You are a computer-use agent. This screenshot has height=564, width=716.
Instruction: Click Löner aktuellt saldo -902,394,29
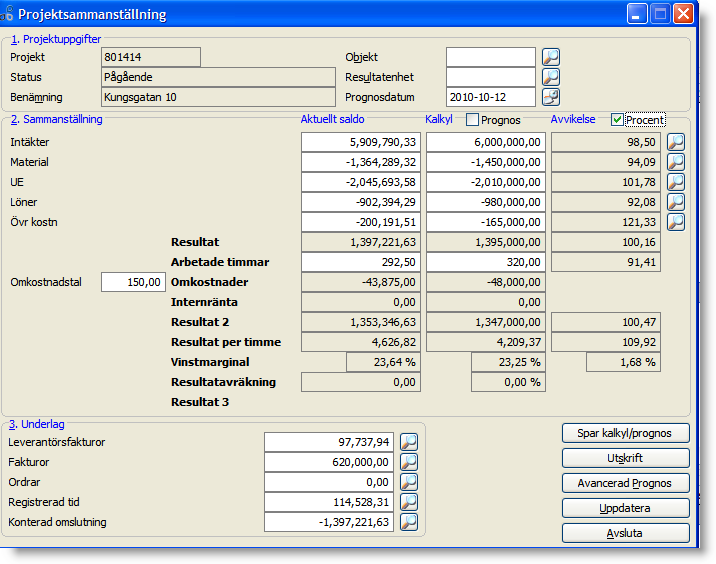tap(361, 202)
